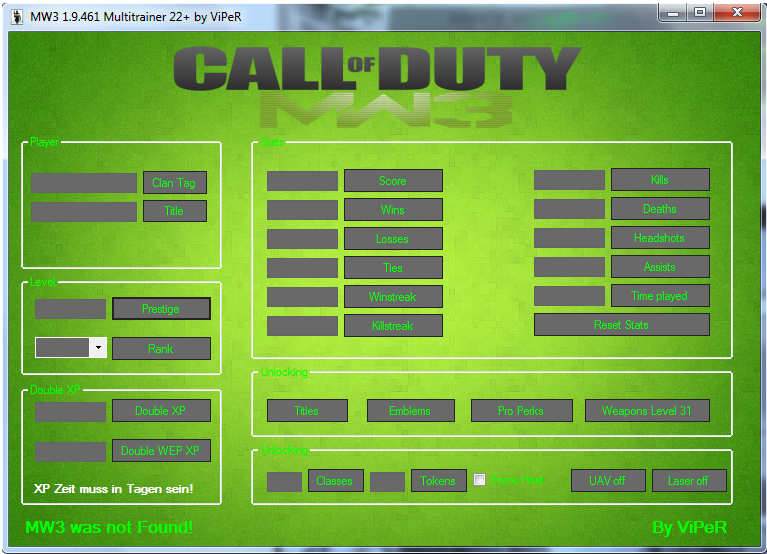Click the Title button in Player group
This screenshot has height=554, width=767.
click(175, 211)
